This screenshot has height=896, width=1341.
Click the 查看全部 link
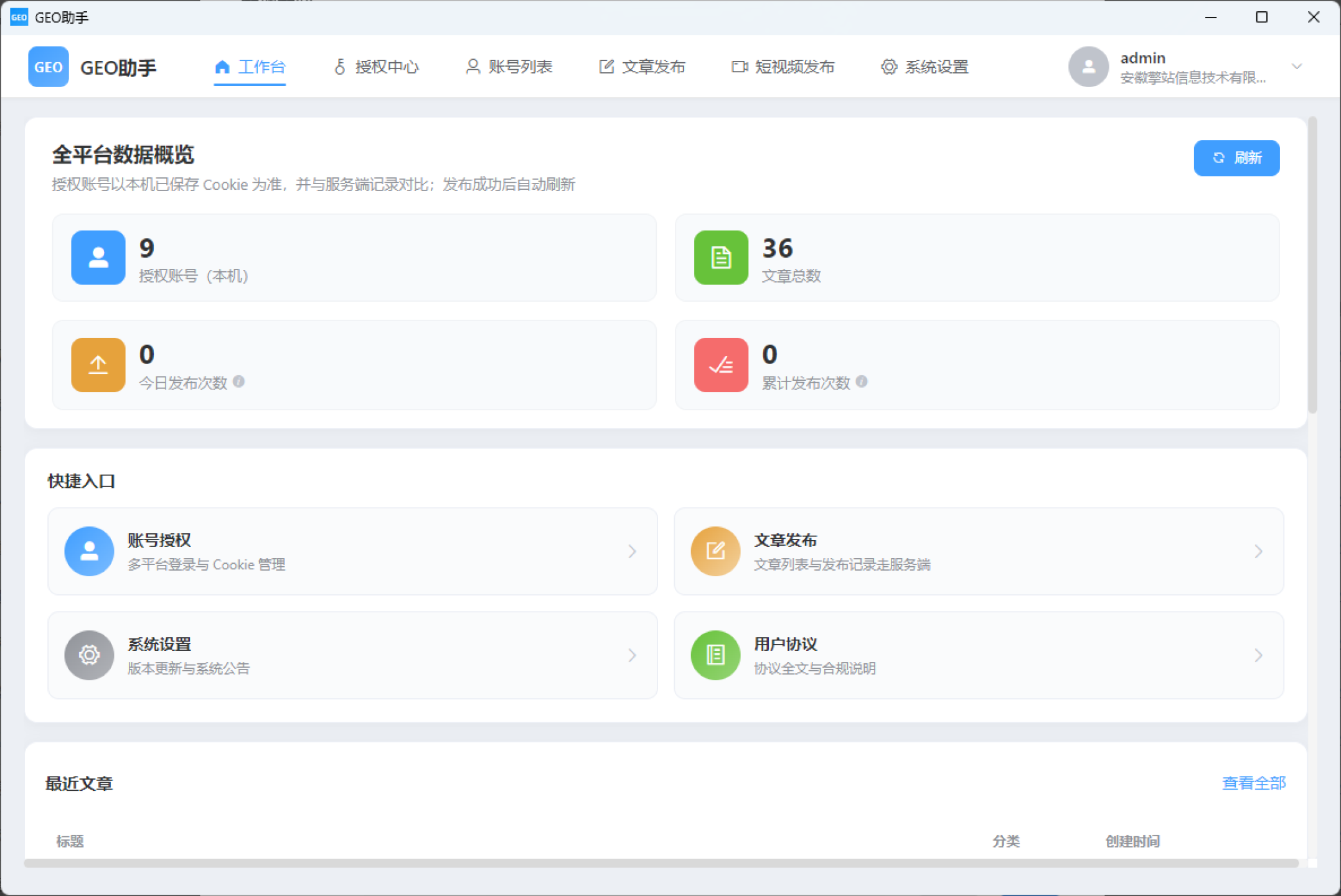pos(1254,783)
